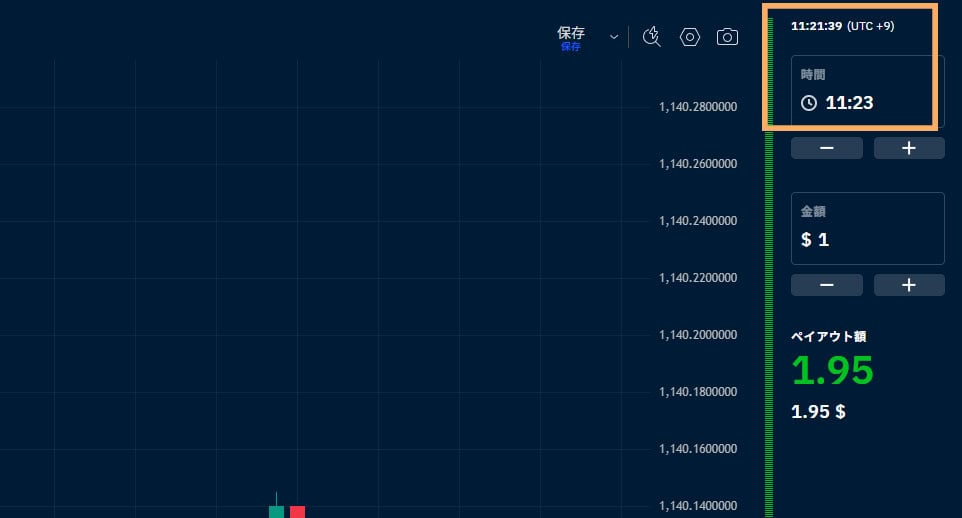Image resolution: width=962 pixels, height=518 pixels.
Task: Decrease the 金額 amount with the minus button
Action: 827,285
